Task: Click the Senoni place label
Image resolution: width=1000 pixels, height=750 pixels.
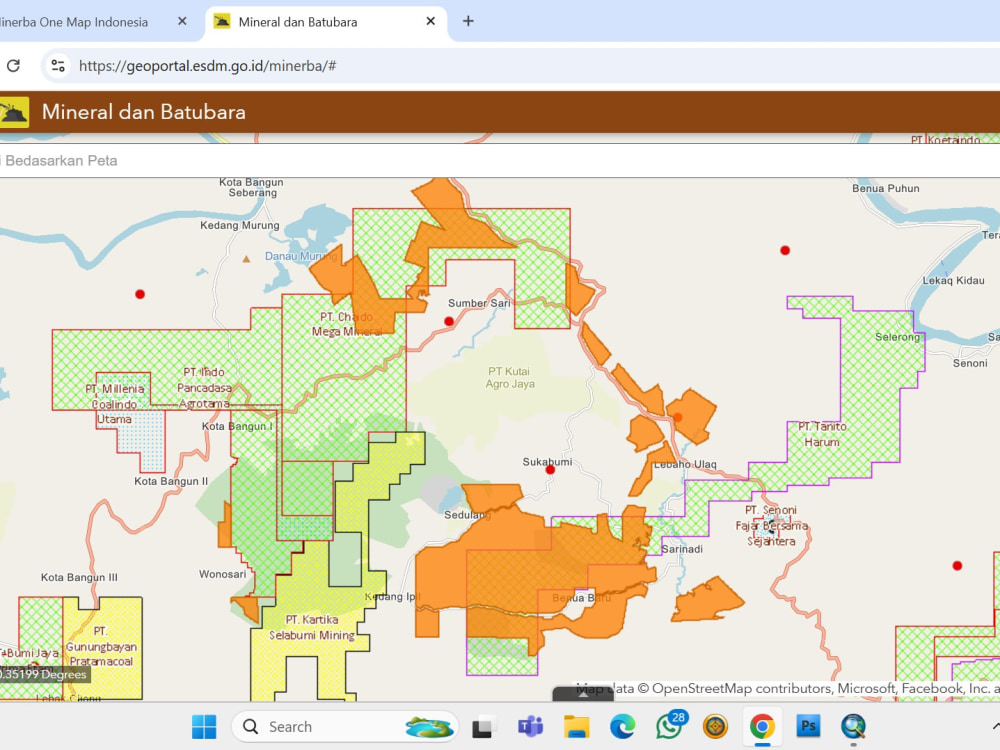Action: click(x=970, y=364)
